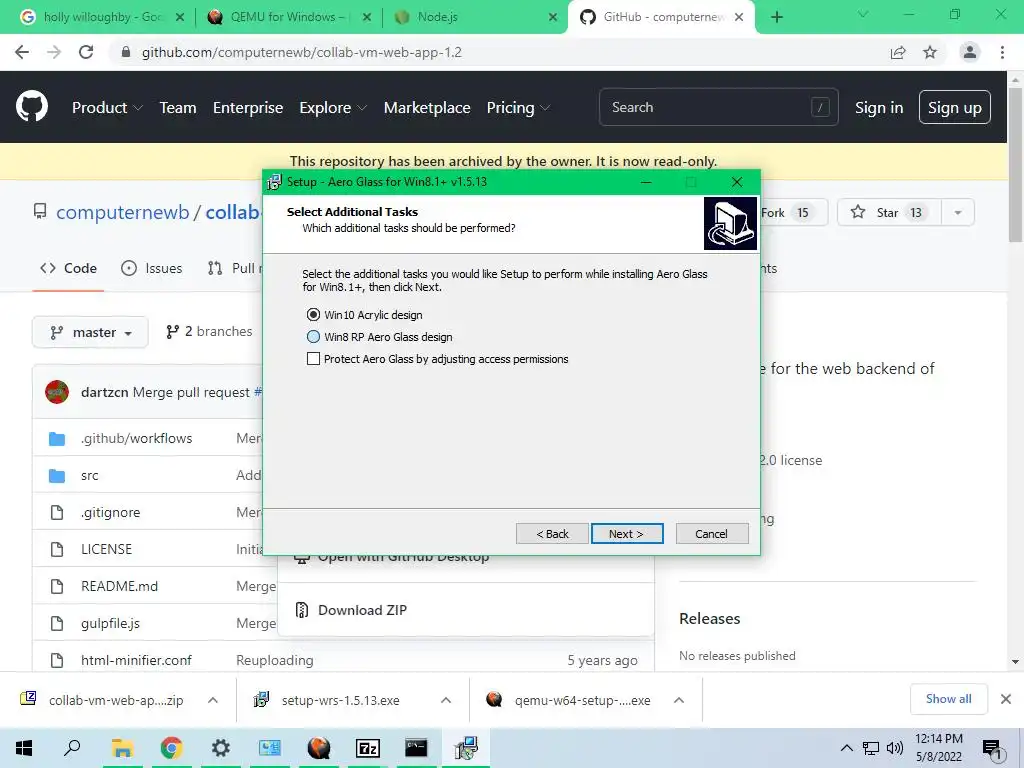
Task: Open dartzcn commit author link
Action: pyautogui.click(x=104, y=392)
